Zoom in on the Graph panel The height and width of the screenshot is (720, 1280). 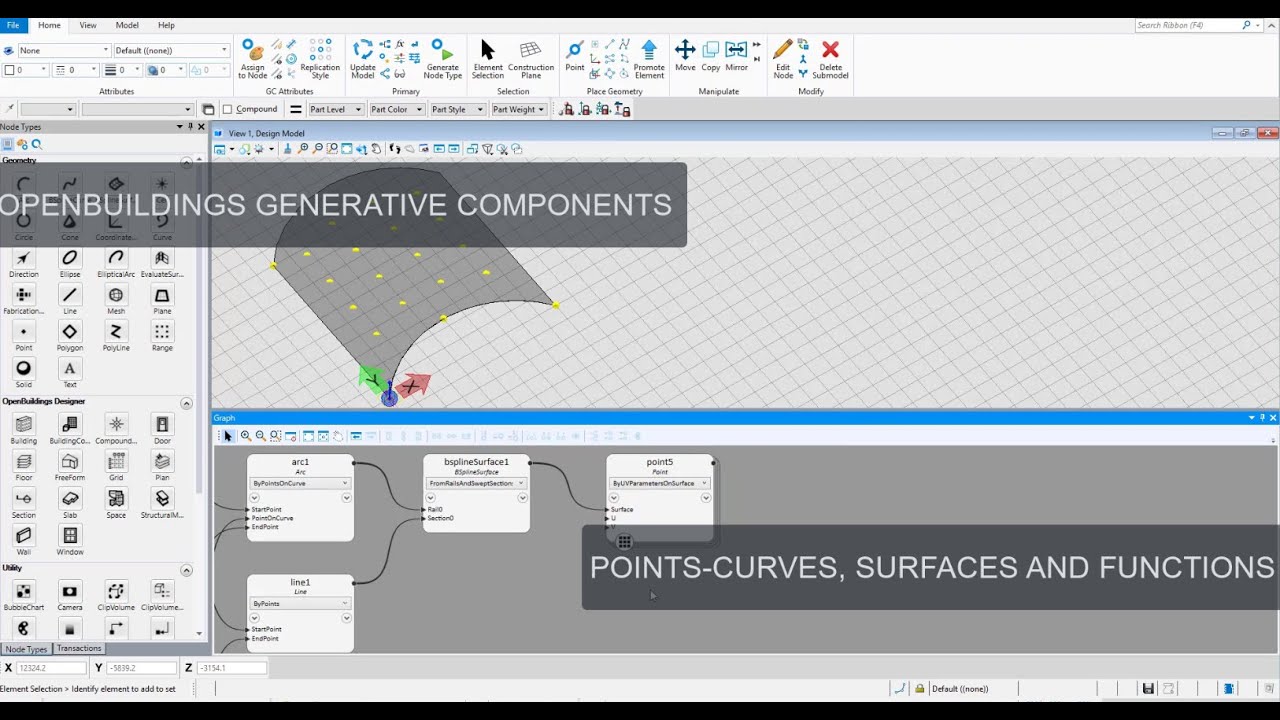246,436
